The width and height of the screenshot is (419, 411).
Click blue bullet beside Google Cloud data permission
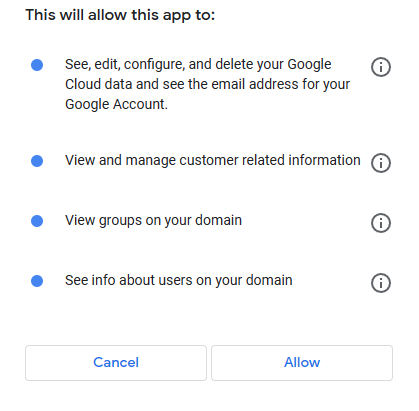(x=37, y=65)
